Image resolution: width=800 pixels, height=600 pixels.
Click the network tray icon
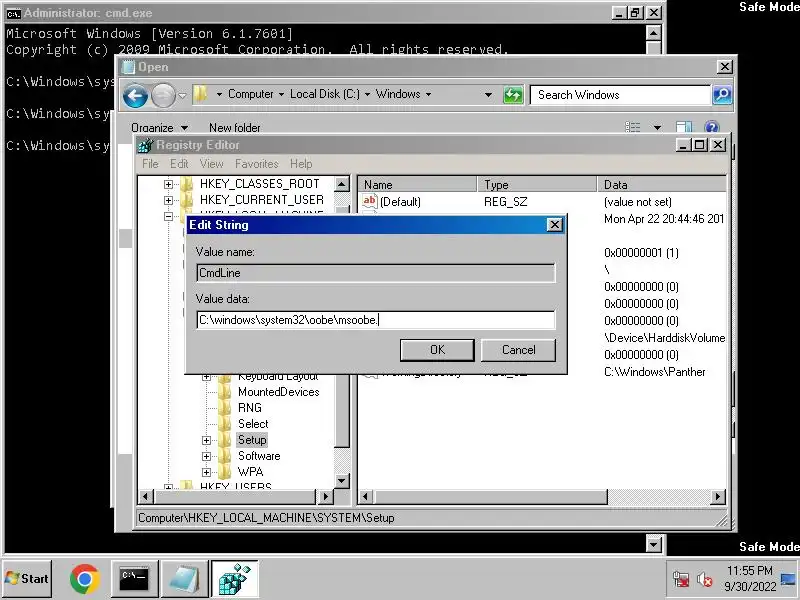(x=681, y=580)
